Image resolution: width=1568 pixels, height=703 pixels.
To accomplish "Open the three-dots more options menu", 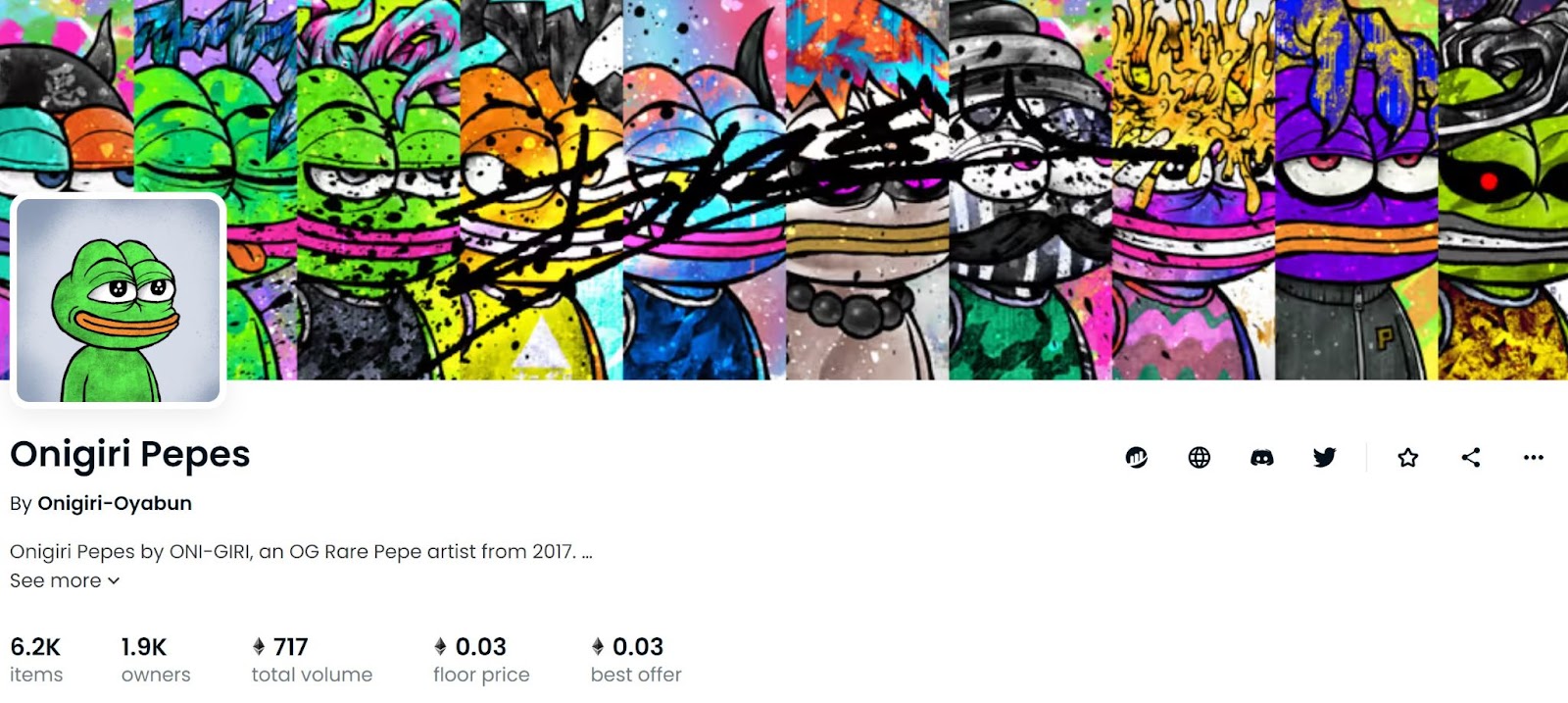I will (x=1534, y=457).
